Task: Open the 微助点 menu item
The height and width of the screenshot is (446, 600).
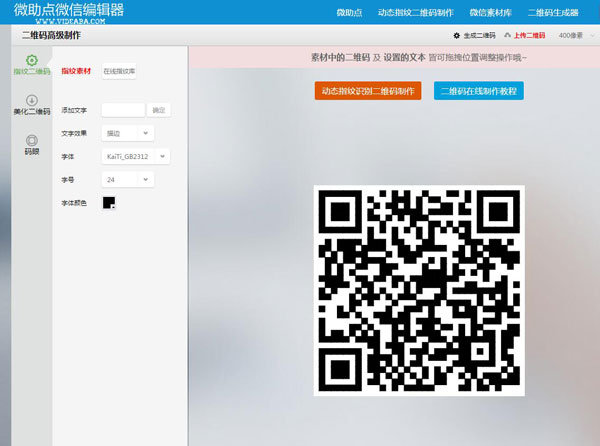Action: click(349, 13)
